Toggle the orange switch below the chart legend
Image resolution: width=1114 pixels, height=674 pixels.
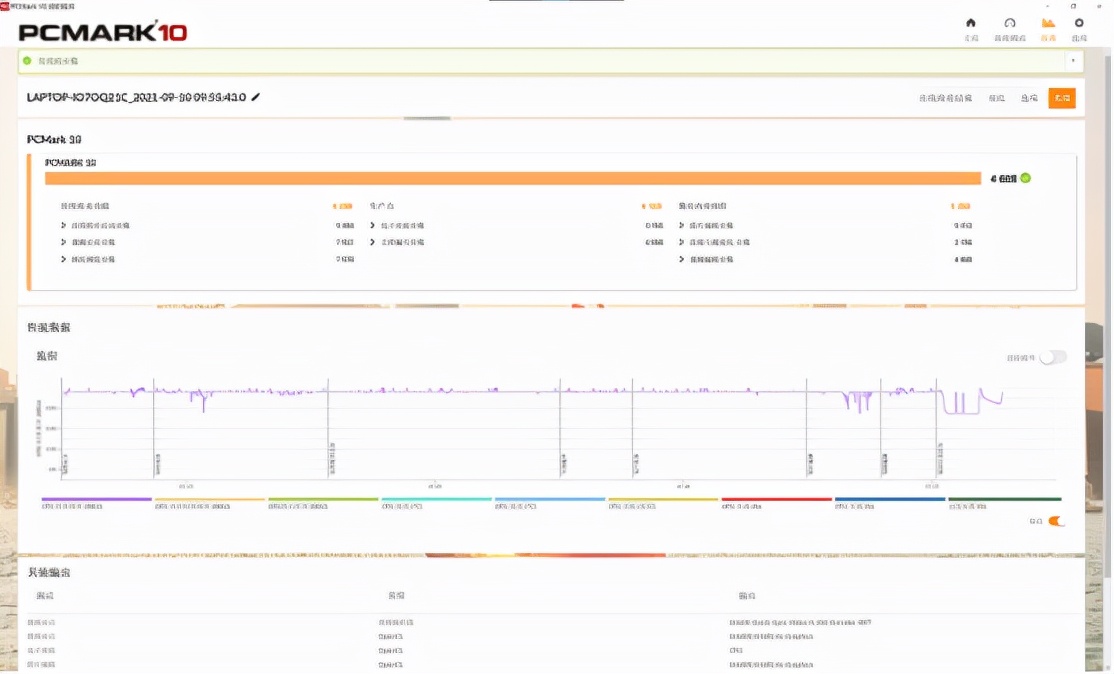(x=1056, y=521)
